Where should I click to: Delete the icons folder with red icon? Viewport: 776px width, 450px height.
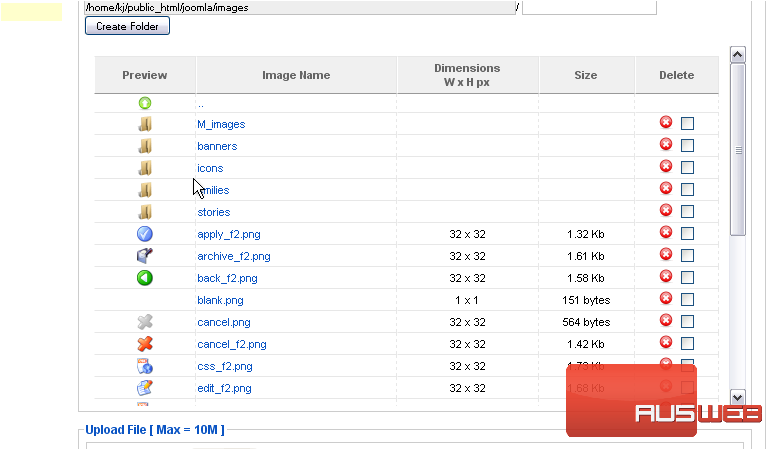point(666,166)
